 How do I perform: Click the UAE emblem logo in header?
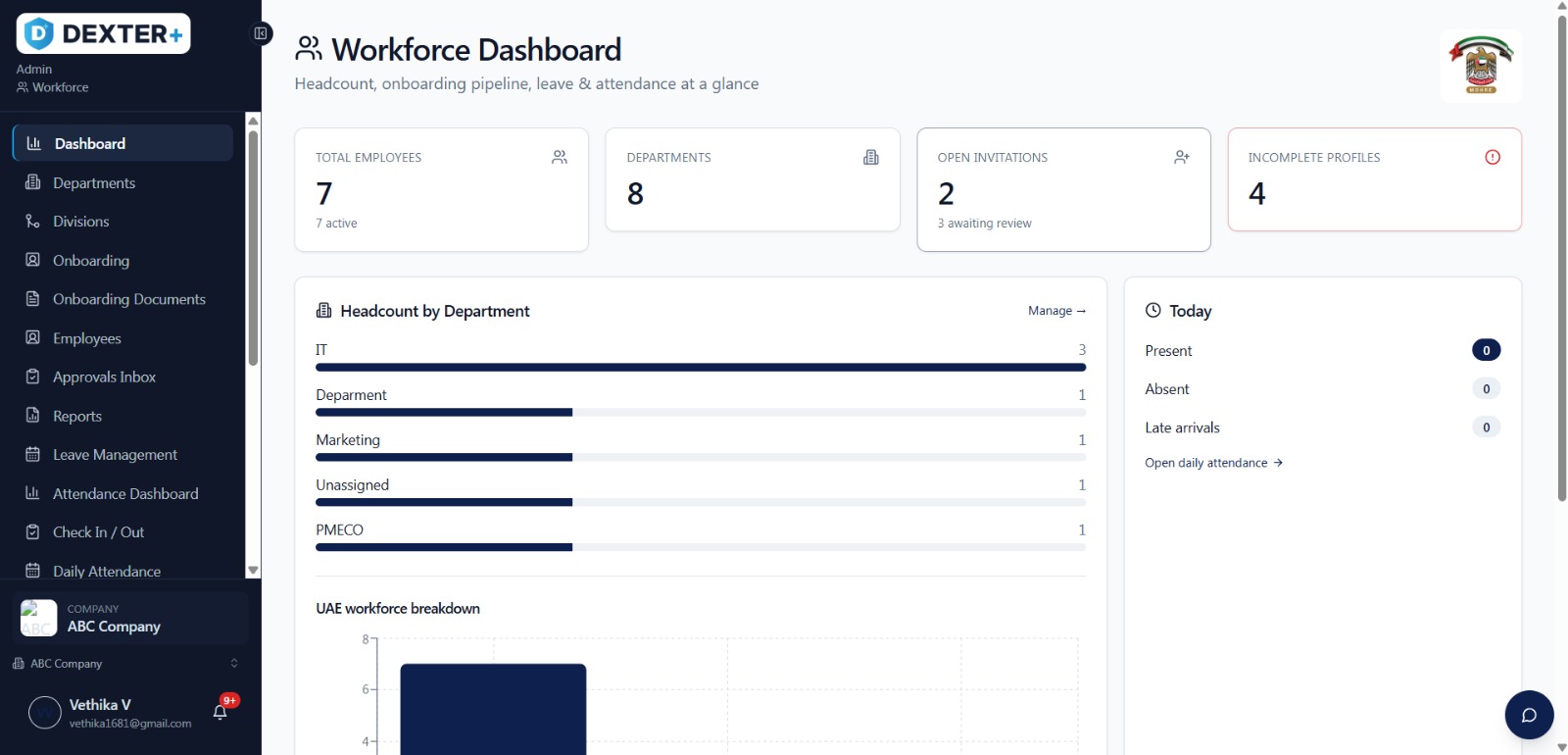(x=1481, y=66)
